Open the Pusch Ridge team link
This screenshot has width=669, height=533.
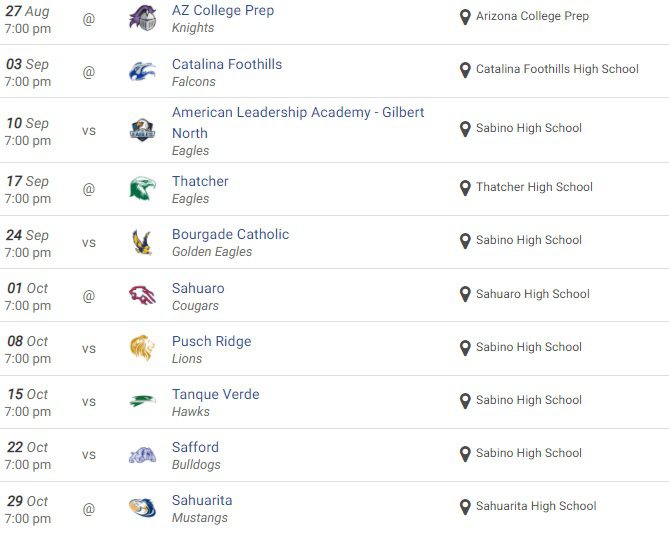tap(211, 341)
